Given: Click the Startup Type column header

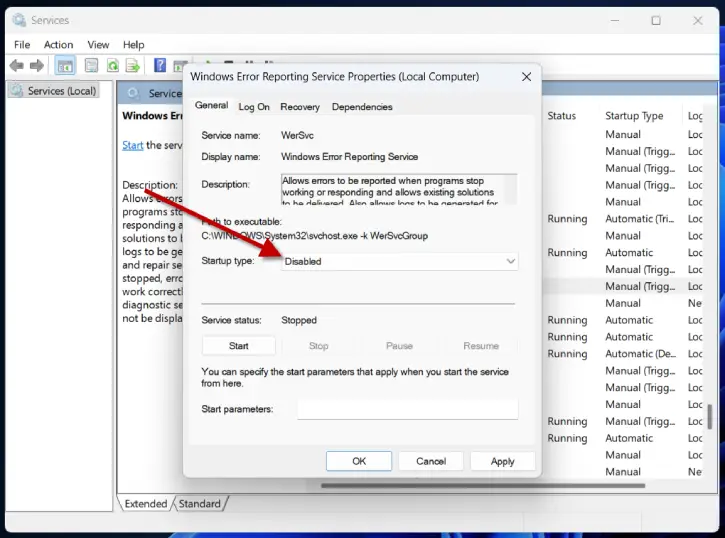Looking at the screenshot, I should click(x=634, y=116).
